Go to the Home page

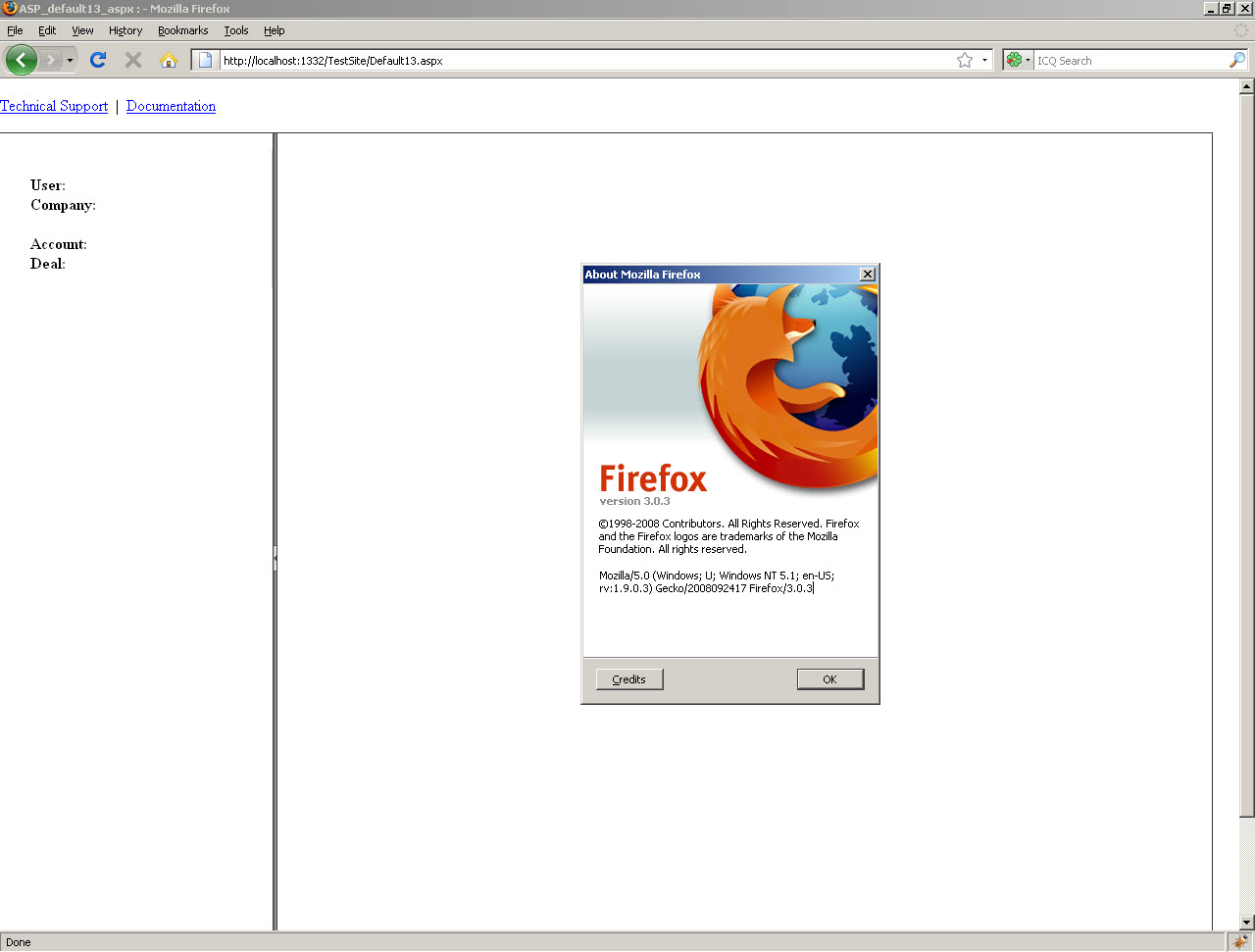click(x=169, y=60)
